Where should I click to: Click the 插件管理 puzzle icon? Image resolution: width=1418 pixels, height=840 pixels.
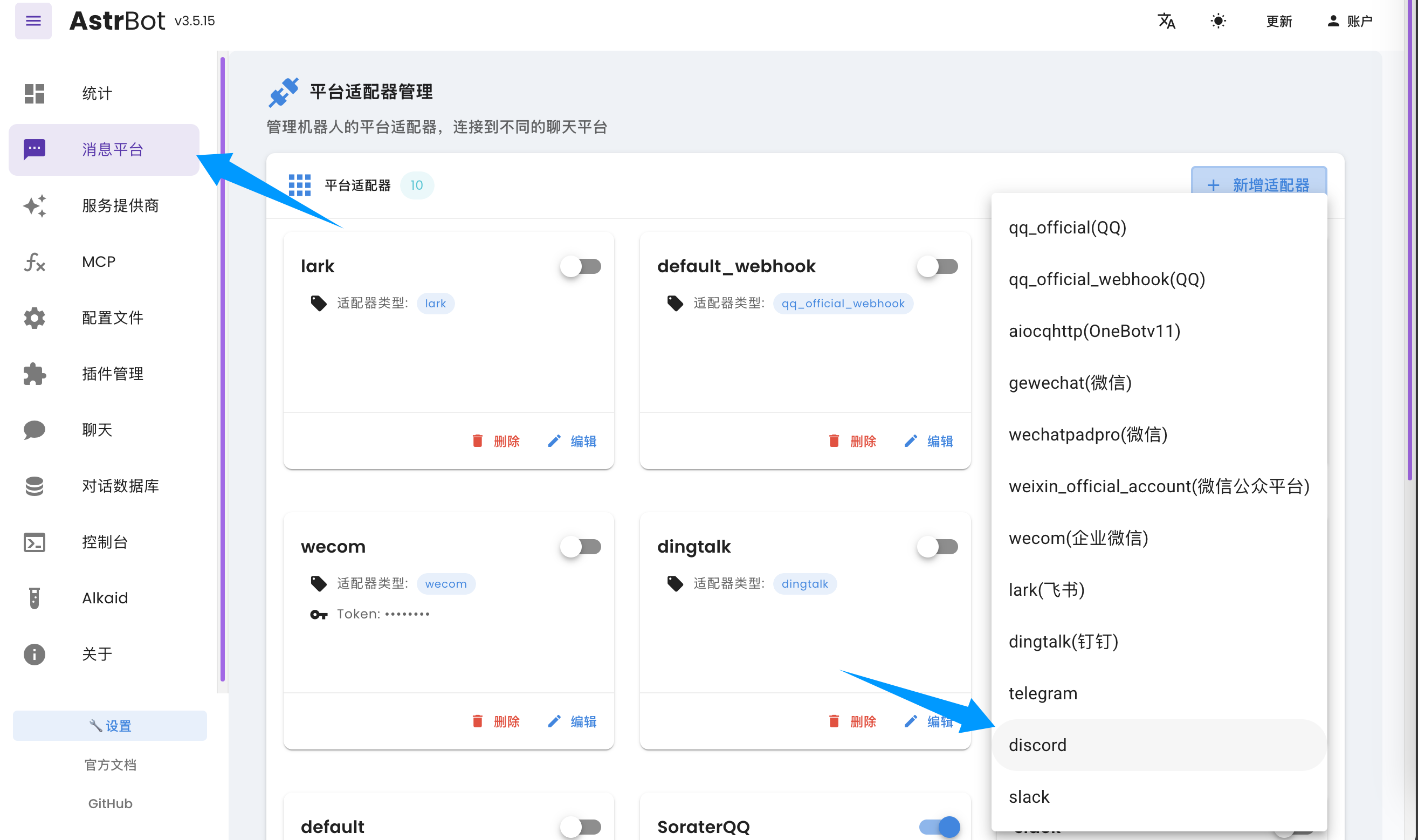(34, 374)
